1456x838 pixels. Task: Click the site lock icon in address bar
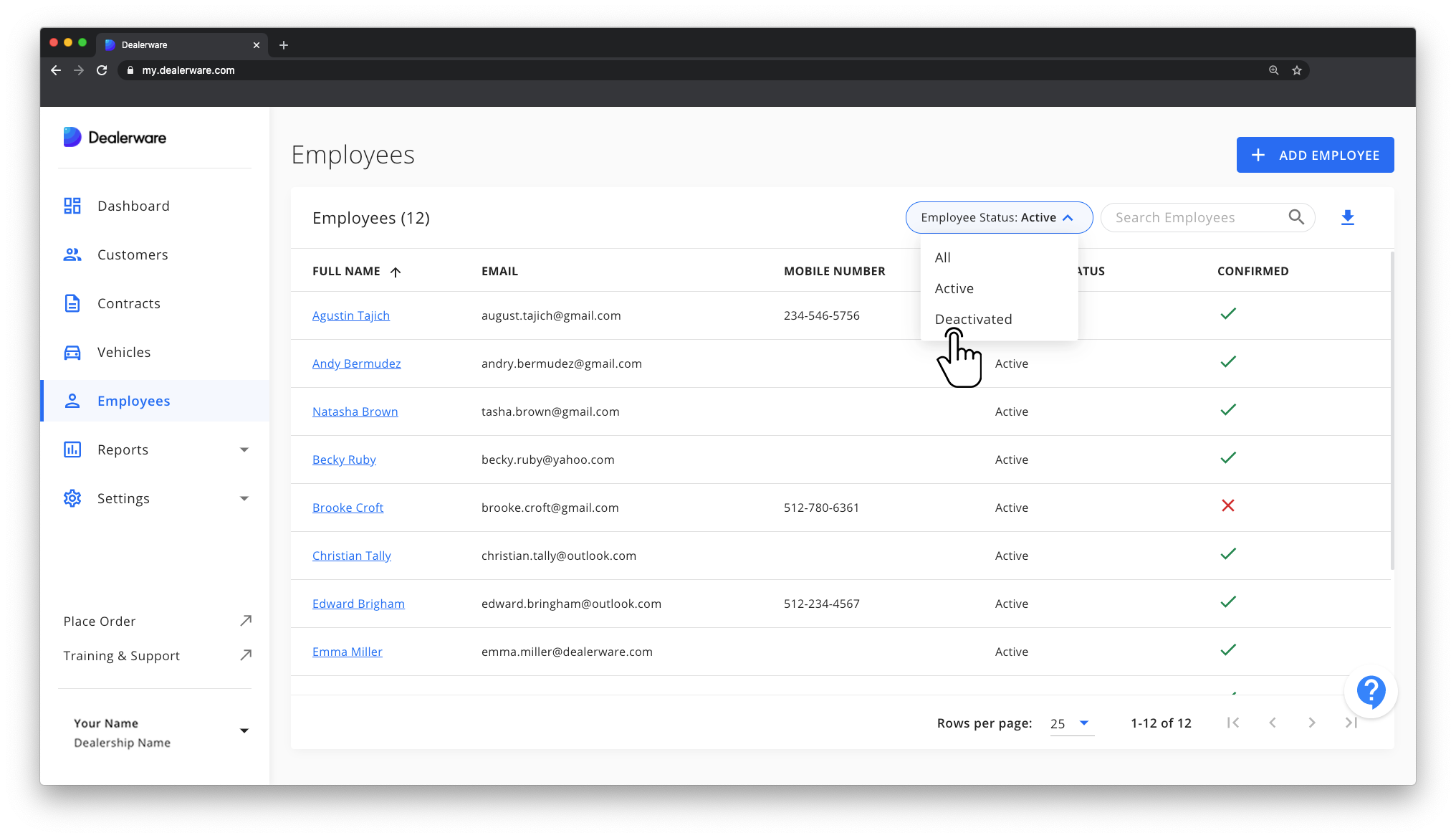130,70
